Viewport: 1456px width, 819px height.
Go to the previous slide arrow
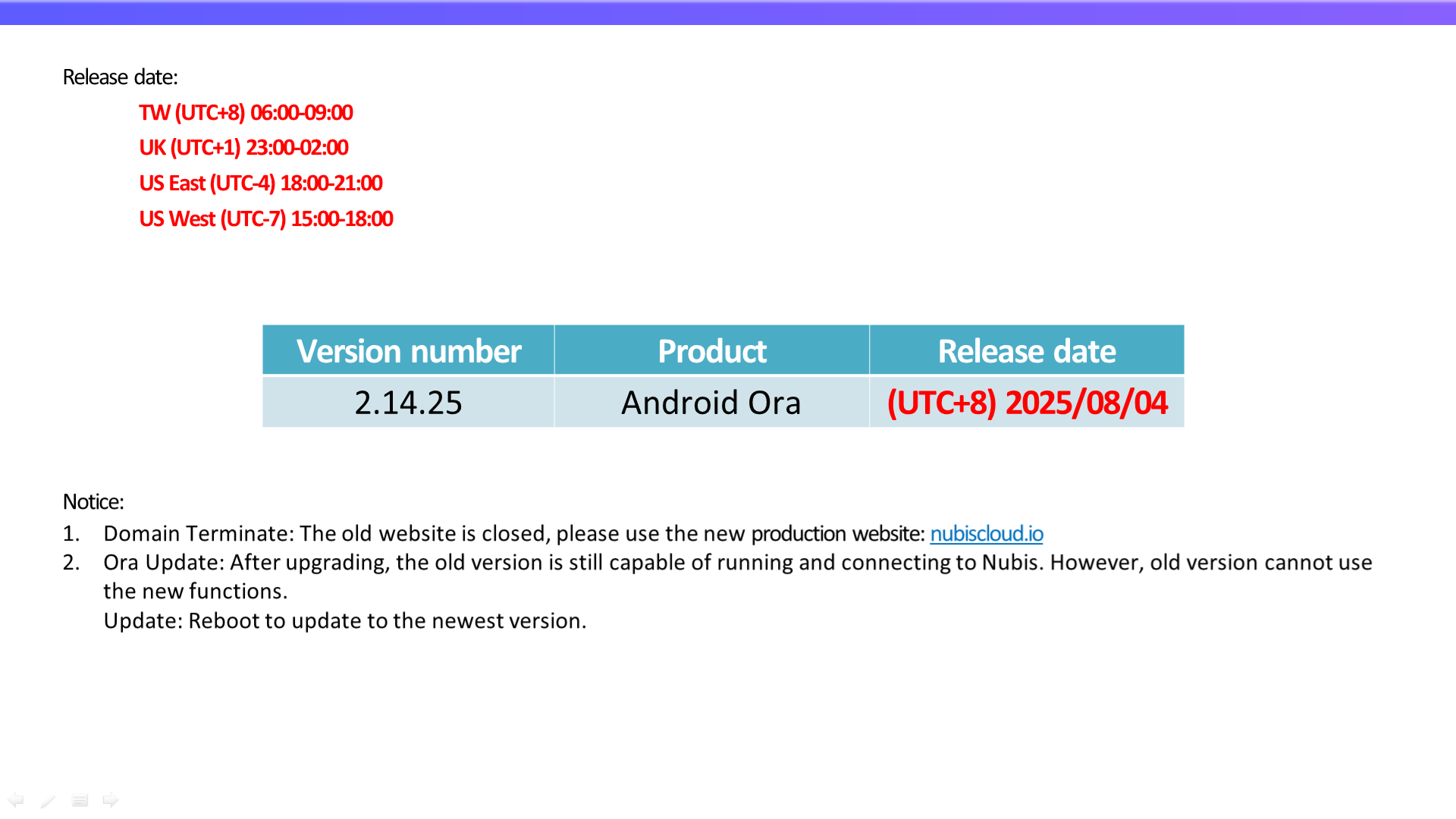point(16,800)
